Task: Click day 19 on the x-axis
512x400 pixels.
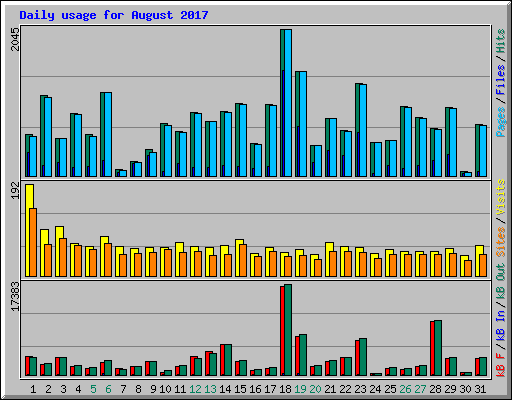Action: [300, 389]
